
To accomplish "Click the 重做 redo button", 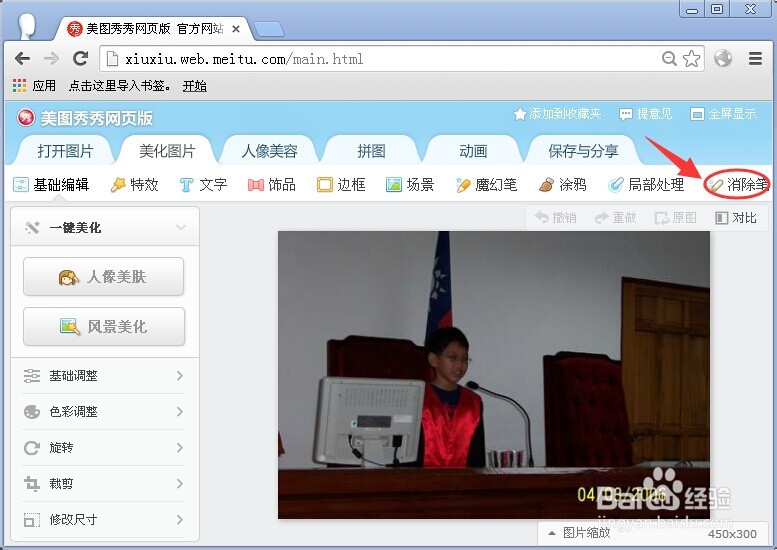I will click(615, 218).
